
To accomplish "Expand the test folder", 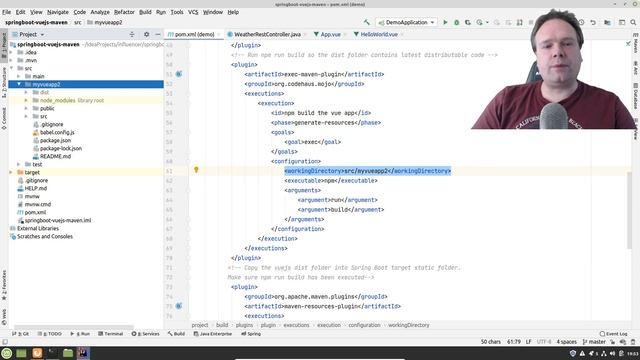I will click(x=19, y=164).
